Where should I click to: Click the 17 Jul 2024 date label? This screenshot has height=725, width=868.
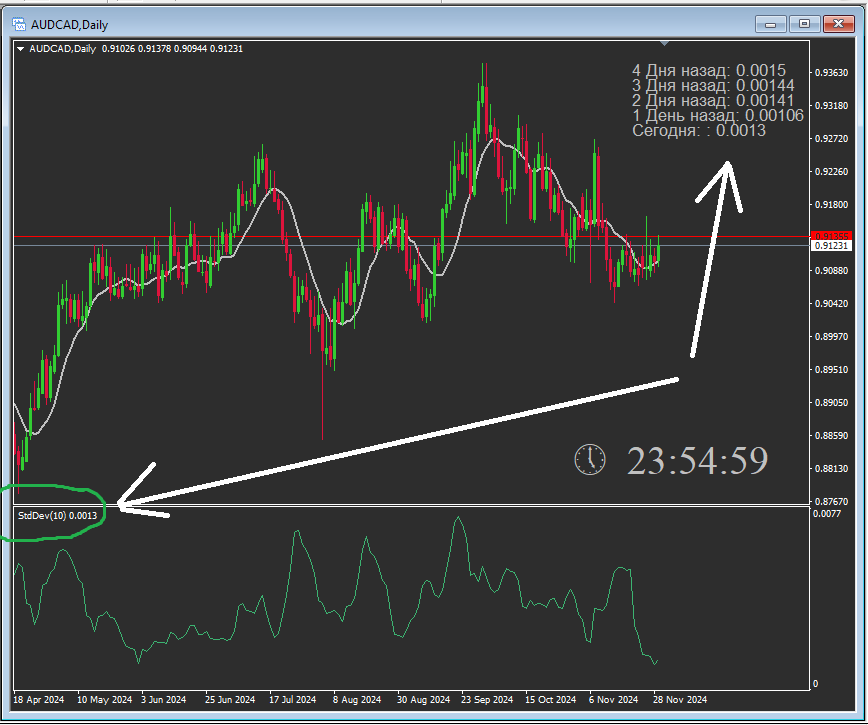[292, 700]
